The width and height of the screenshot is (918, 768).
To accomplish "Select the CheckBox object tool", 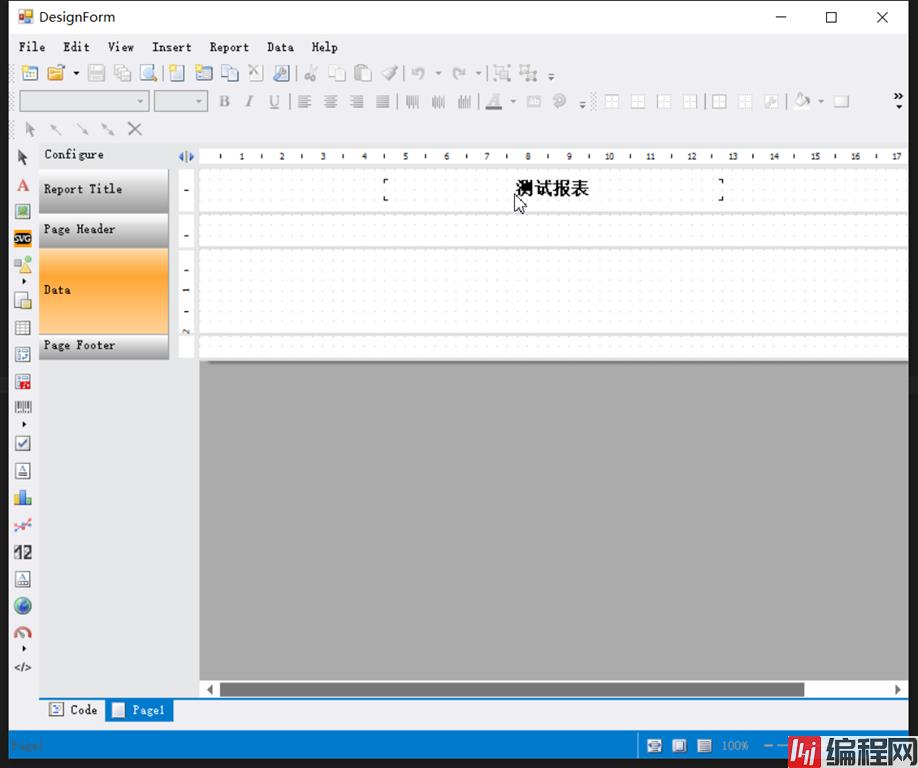I will 23,443.
